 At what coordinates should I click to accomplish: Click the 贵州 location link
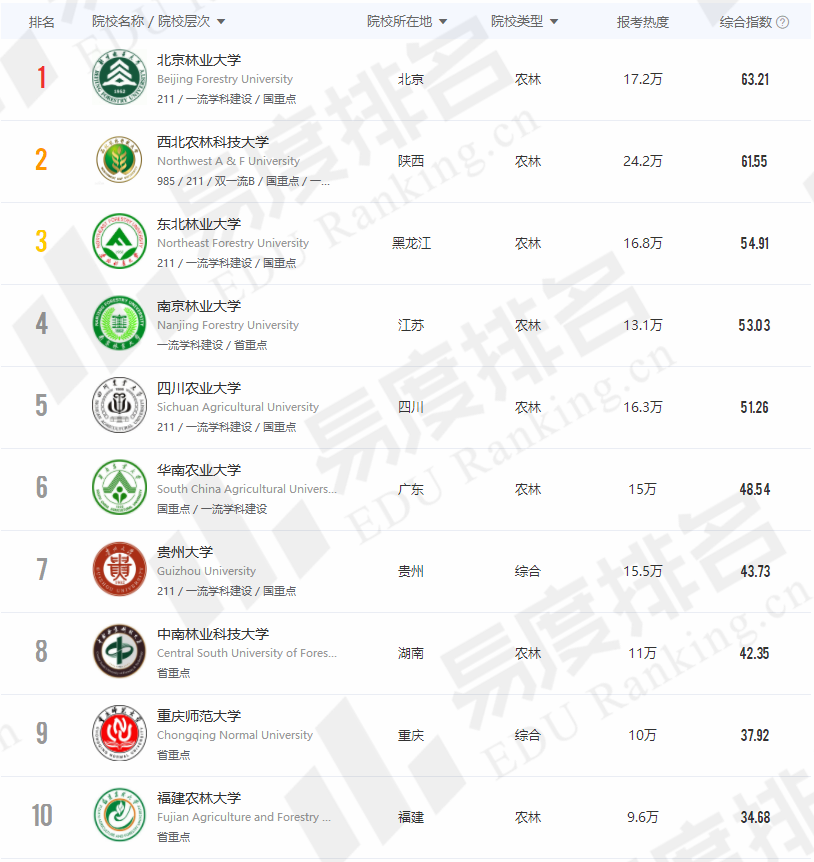coord(411,571)
